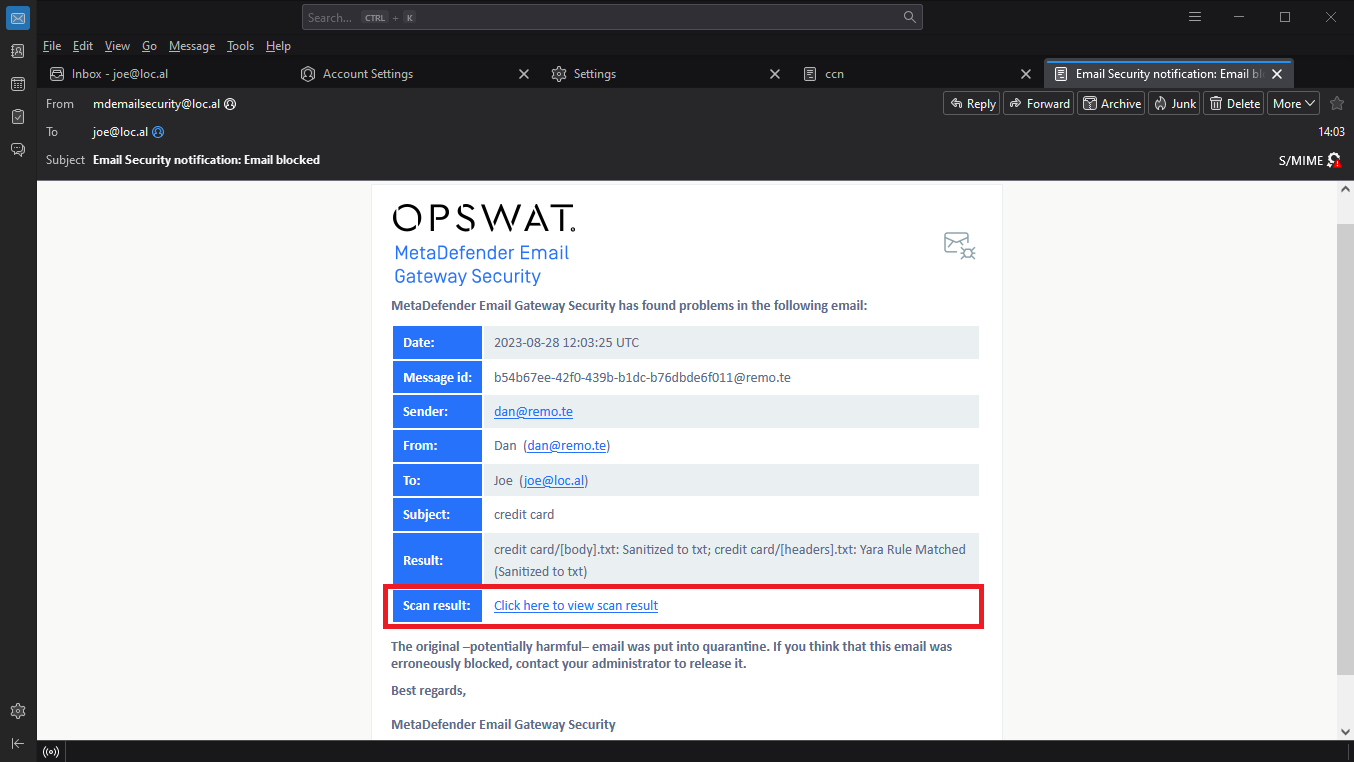Open the Sender dan@remo.te link
1354x762 pixels.
click(533, 411)
